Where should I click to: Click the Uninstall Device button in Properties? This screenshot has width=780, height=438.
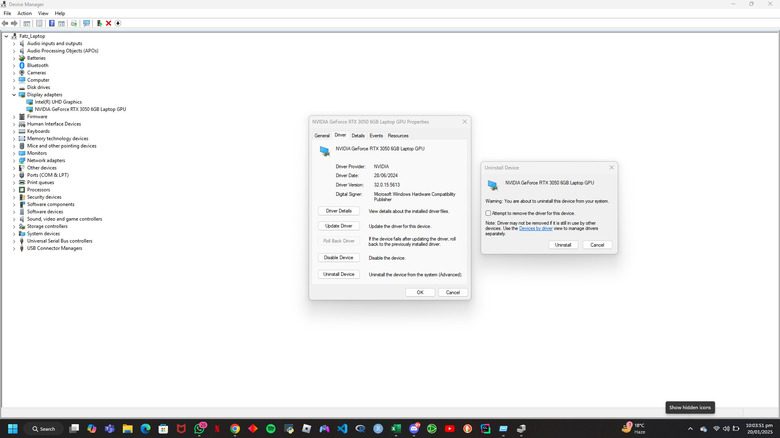click(339, 274)
